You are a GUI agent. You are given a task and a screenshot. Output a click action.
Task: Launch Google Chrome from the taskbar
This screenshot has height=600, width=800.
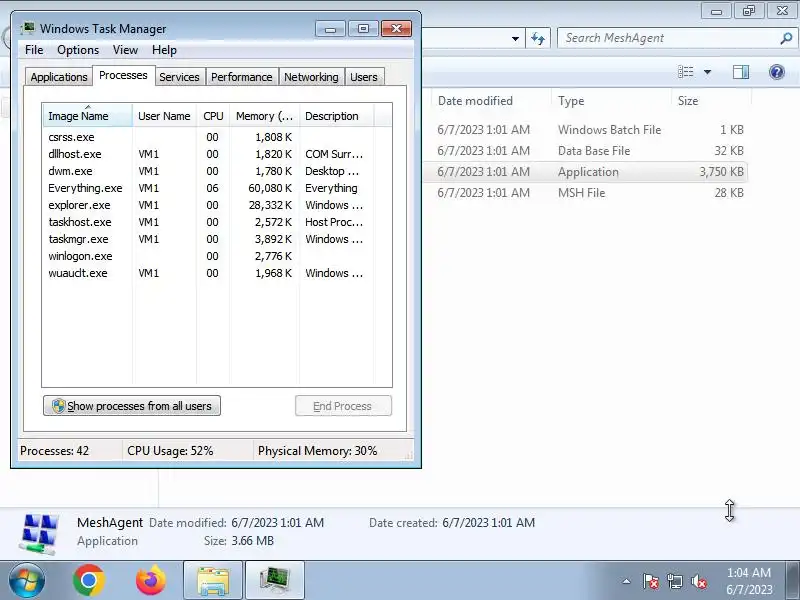pyautogui.click(x=89, y=581)
